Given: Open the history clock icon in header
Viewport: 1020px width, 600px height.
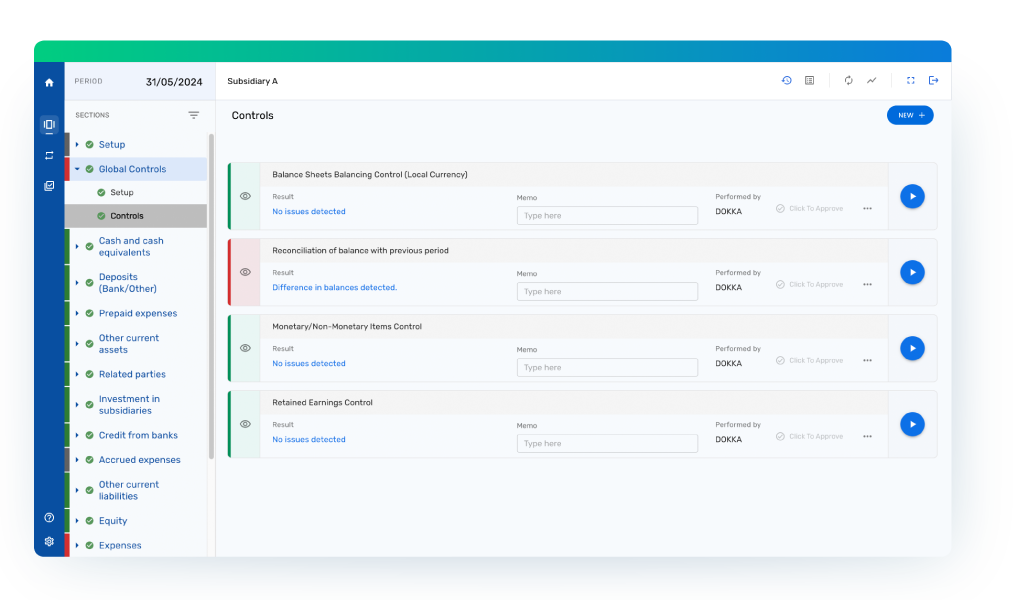Looking at the screenshot, I should (786, 81).
